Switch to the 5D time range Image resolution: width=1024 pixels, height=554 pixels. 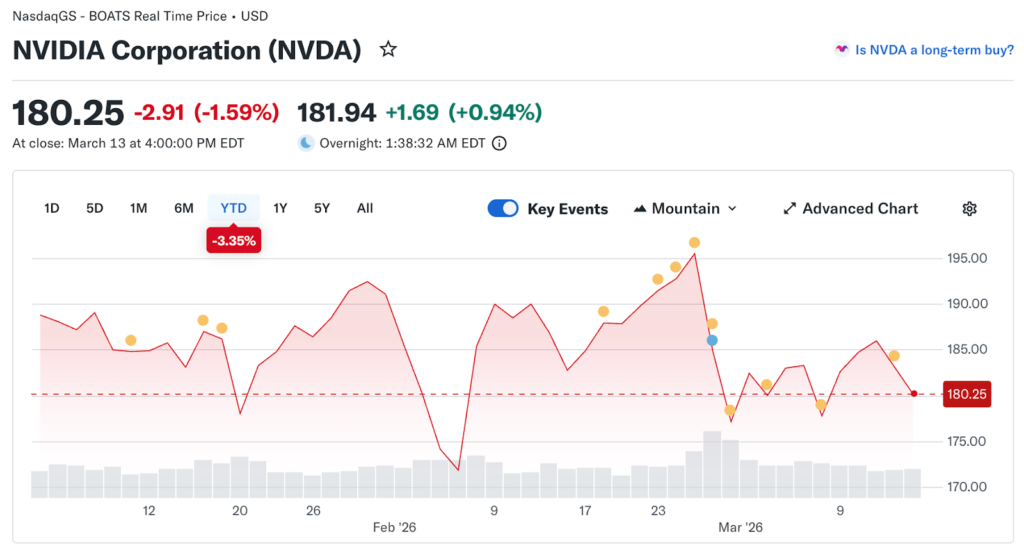pyautogui.click(x=95, y=208)
